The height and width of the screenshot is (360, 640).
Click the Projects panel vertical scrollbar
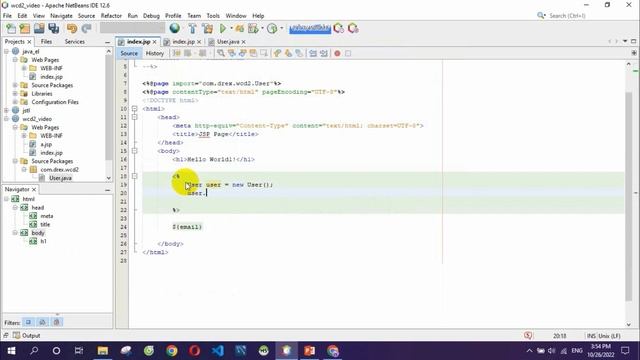pyautogui.click(x=109, y=107)
